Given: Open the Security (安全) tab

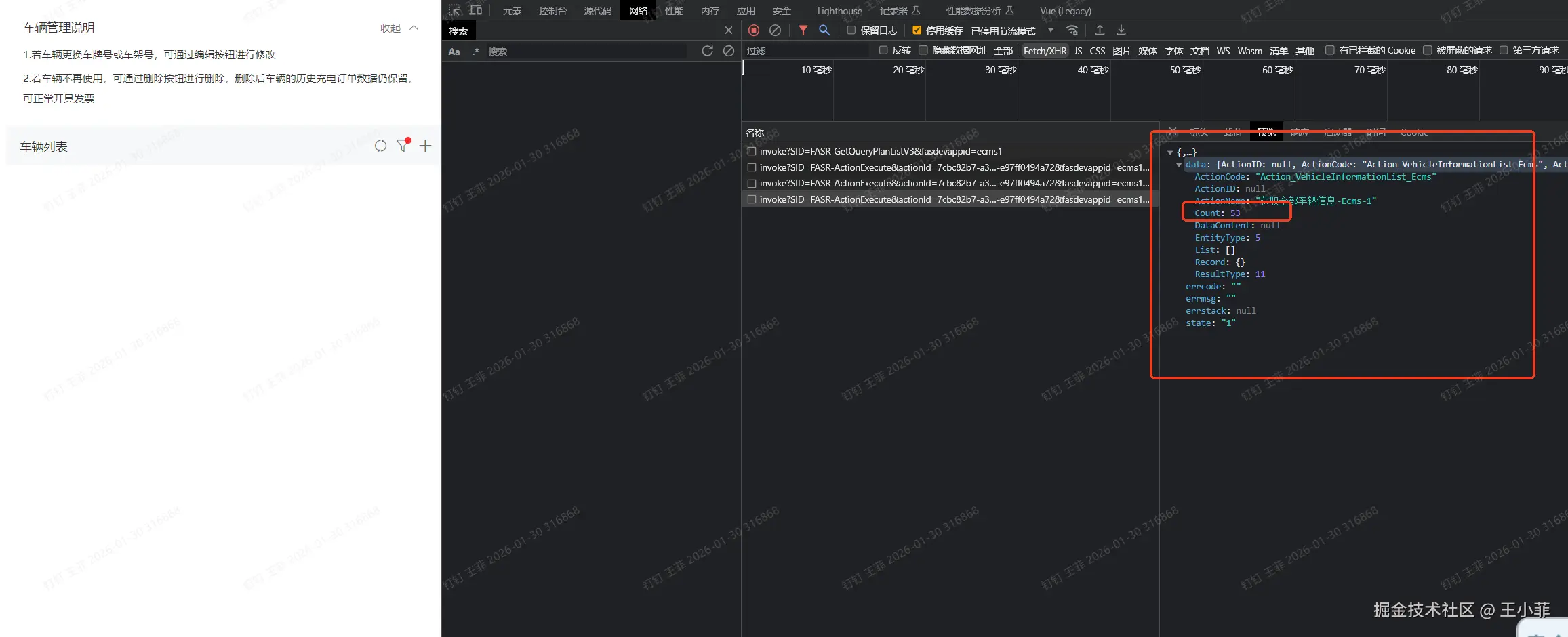Looking at the screenshot, I should click(782, 11).
